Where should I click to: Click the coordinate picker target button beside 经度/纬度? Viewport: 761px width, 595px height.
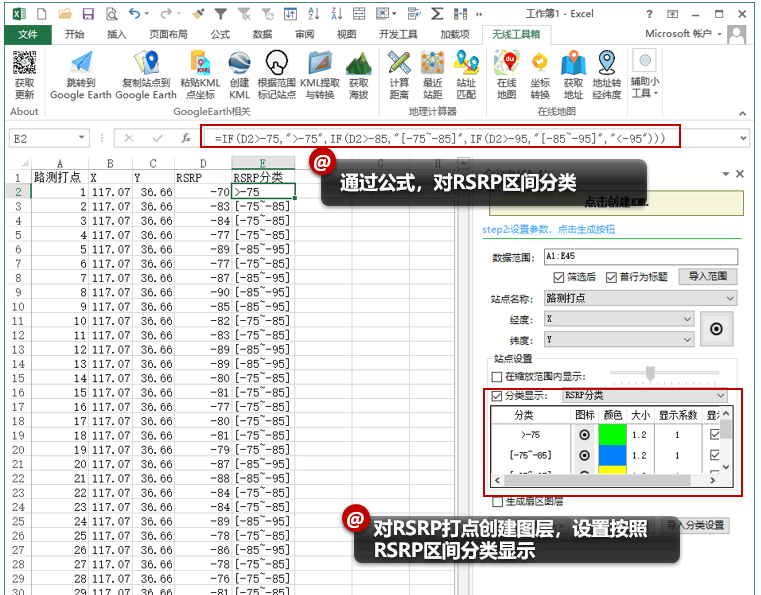[x=716, y=329]
